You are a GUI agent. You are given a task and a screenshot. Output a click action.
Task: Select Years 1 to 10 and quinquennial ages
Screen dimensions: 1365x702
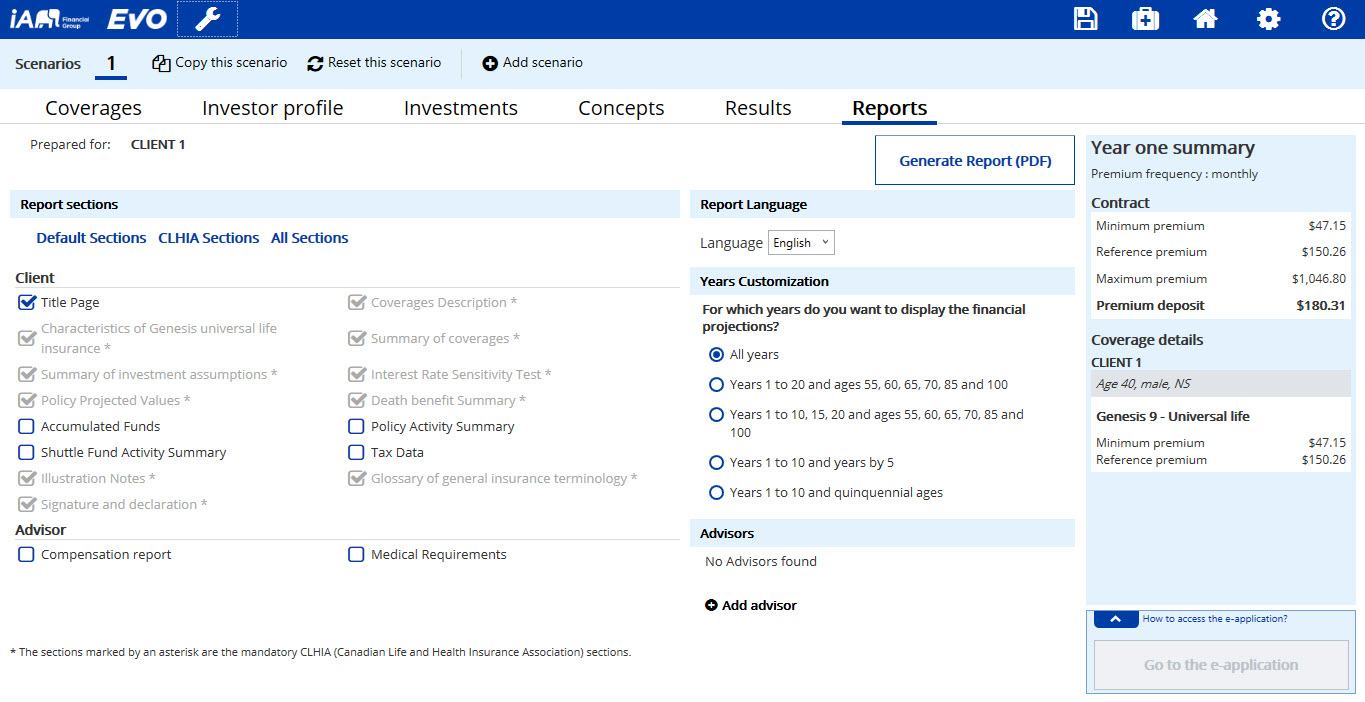coord(716,492)
